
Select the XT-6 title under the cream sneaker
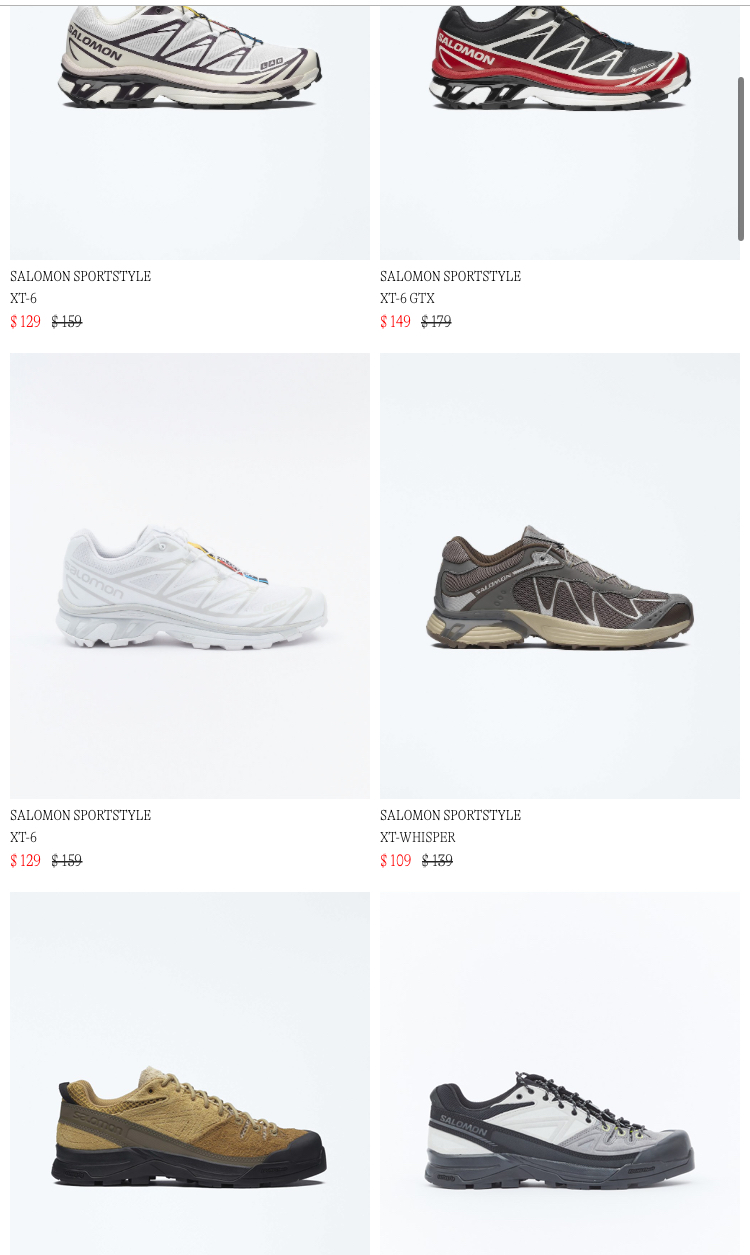(23, 298)
